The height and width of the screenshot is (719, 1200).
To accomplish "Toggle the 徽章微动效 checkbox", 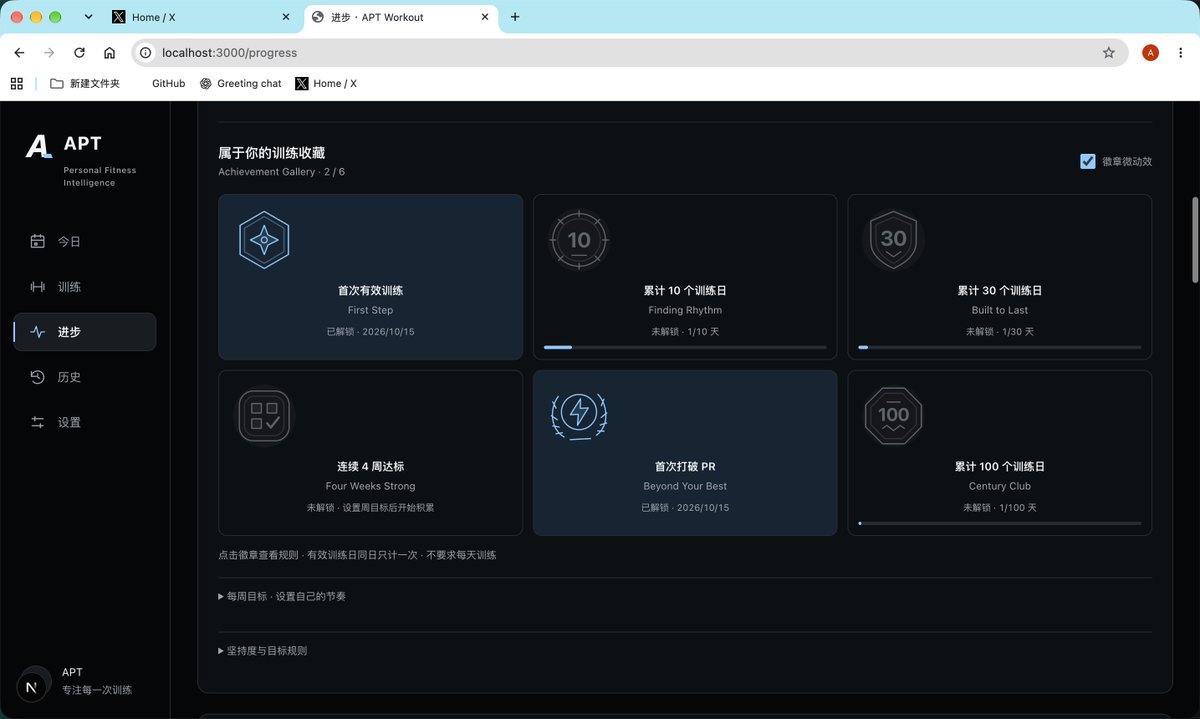I will (x=1088, y=161).
